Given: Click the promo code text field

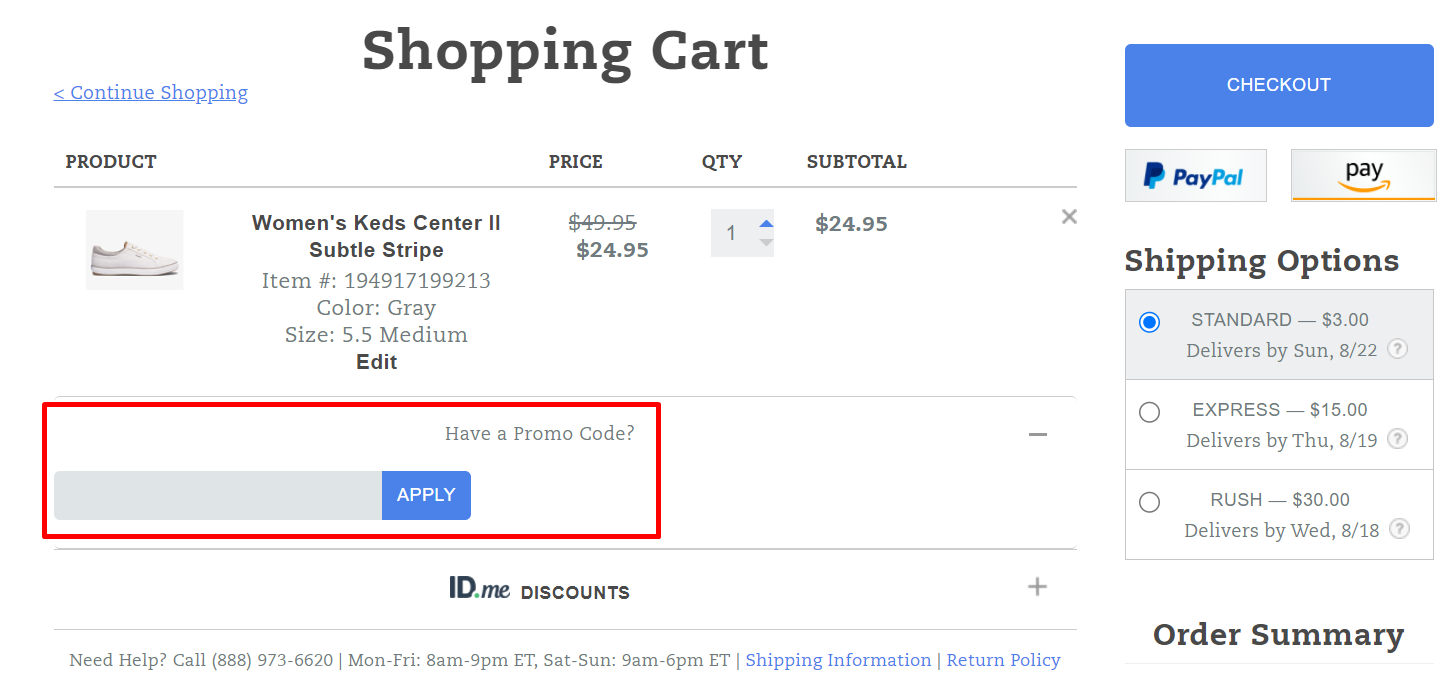Looking at the screenshot, I should [x=218, y=495].
